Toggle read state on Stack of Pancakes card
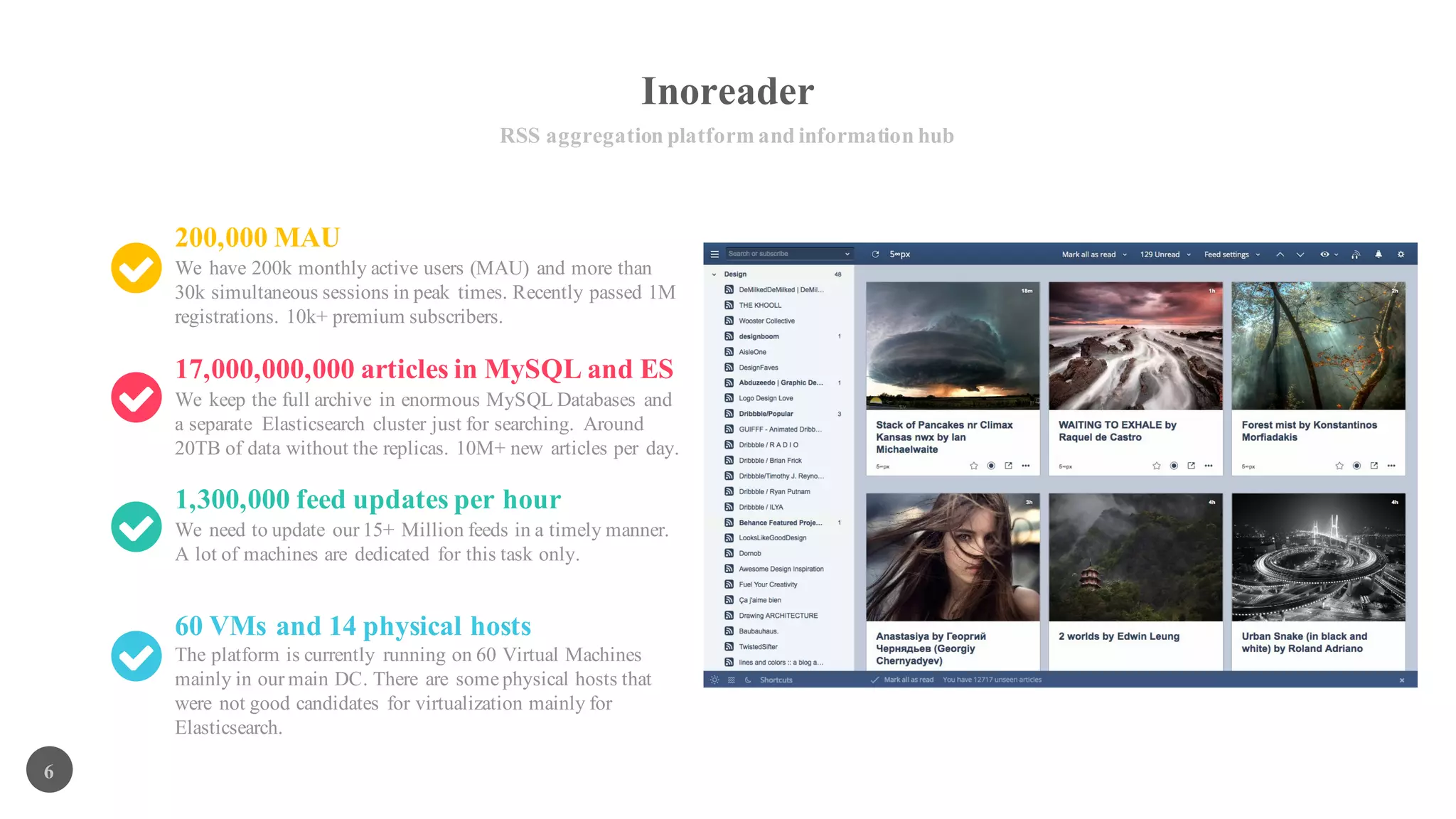This screenshot has height=819, width=1456. pyautogui.click(x=991, y=466)
